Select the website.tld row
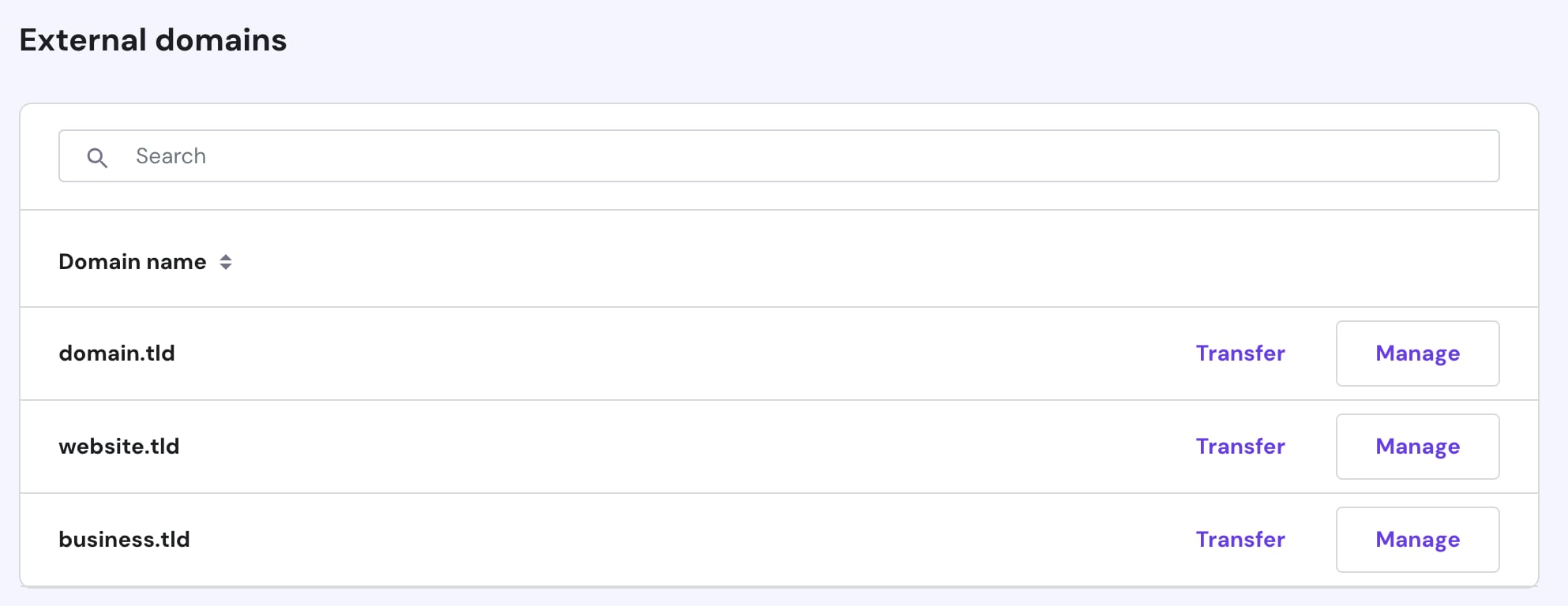The height and width of the screenshot is (606, 1568). (x=119, y=447)
